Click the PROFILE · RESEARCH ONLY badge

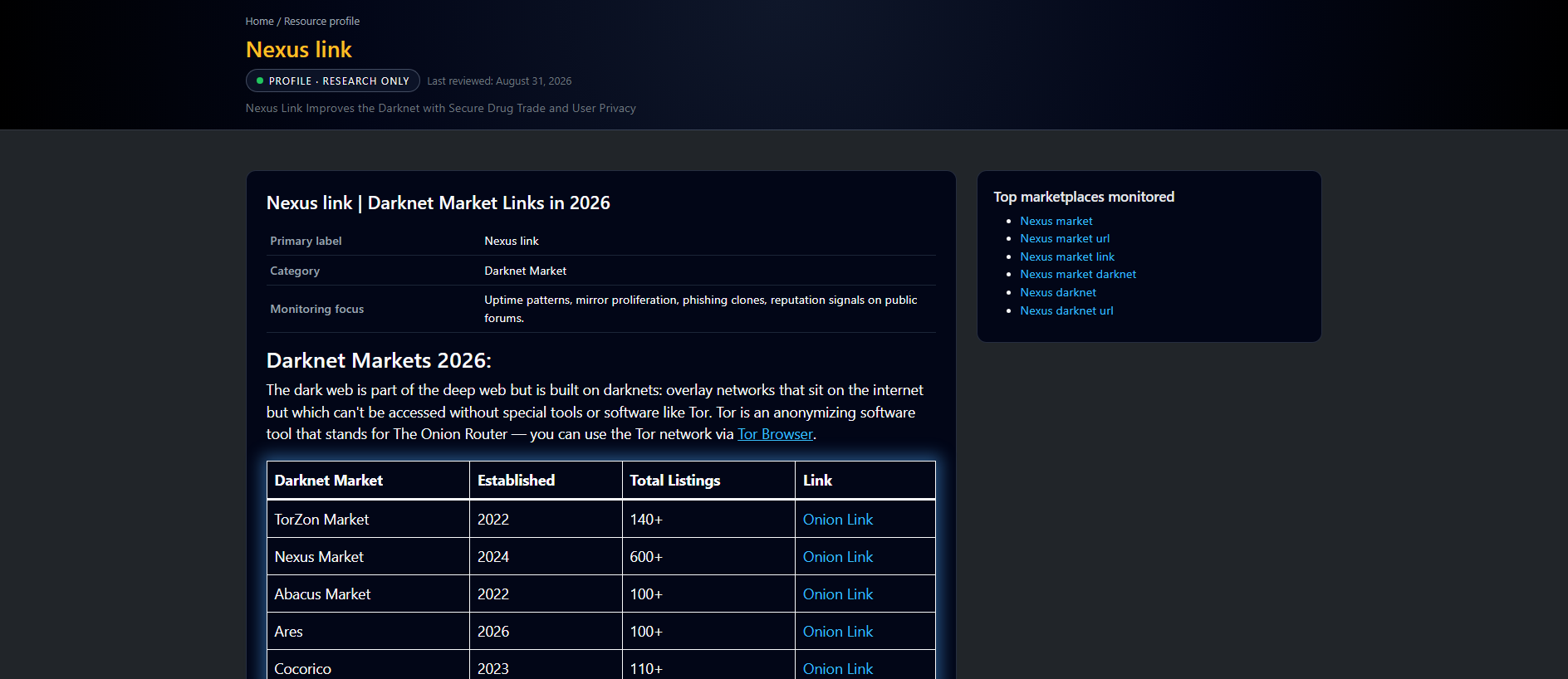coord(333,81)
